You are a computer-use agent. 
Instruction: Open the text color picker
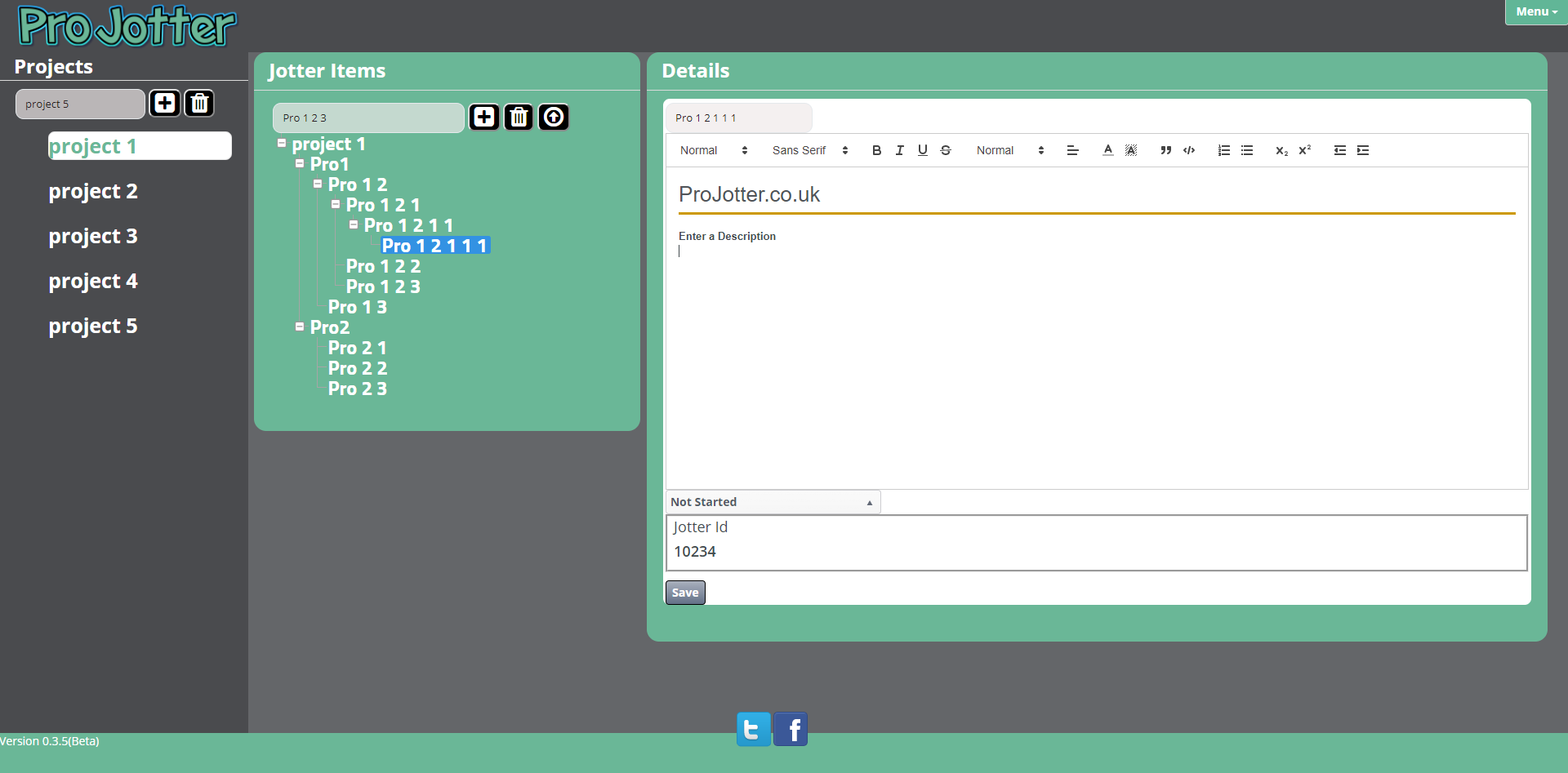1107,150
